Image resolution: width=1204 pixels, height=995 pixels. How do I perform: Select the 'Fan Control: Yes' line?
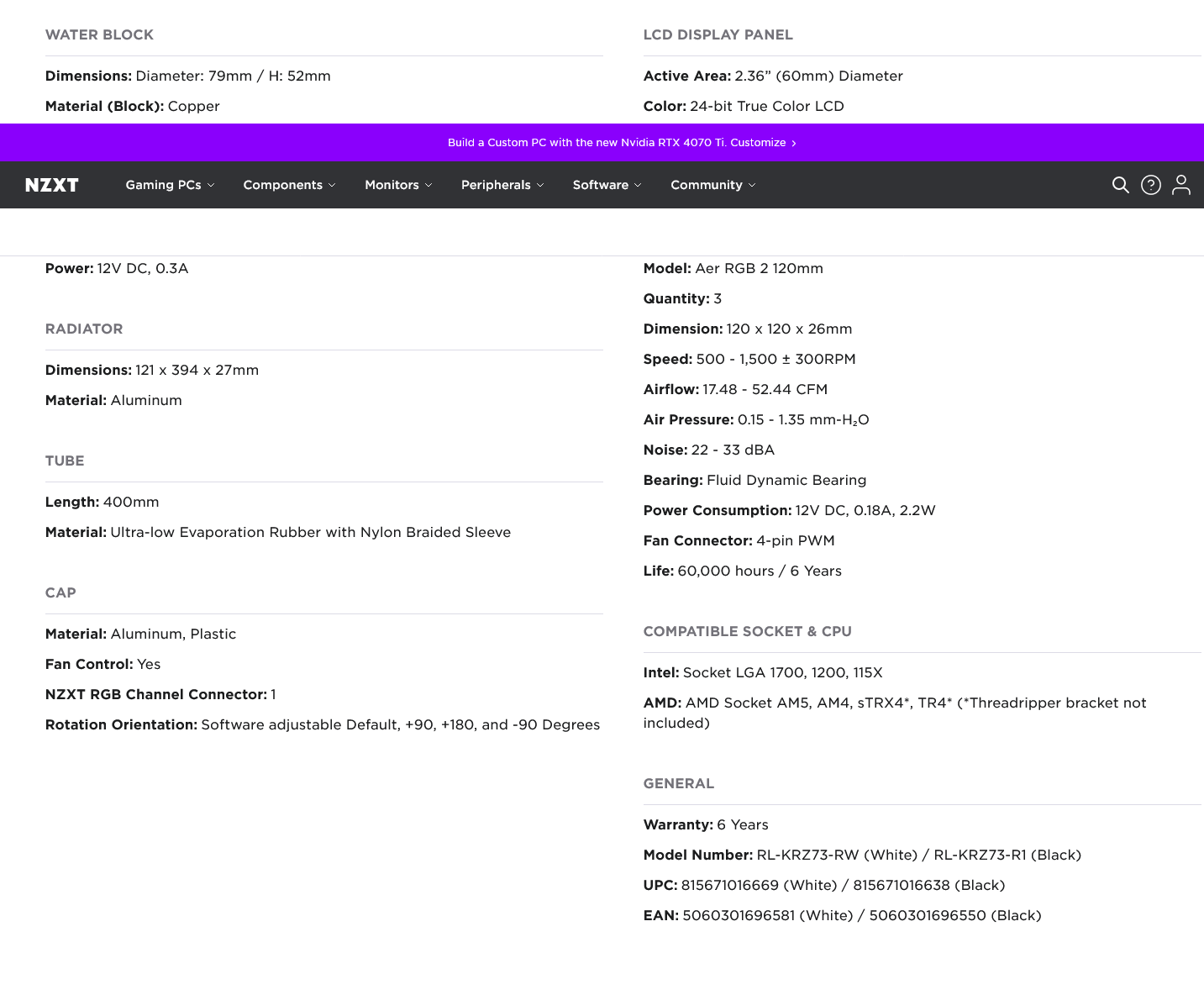pyautogui.click(x=103, y=665)
